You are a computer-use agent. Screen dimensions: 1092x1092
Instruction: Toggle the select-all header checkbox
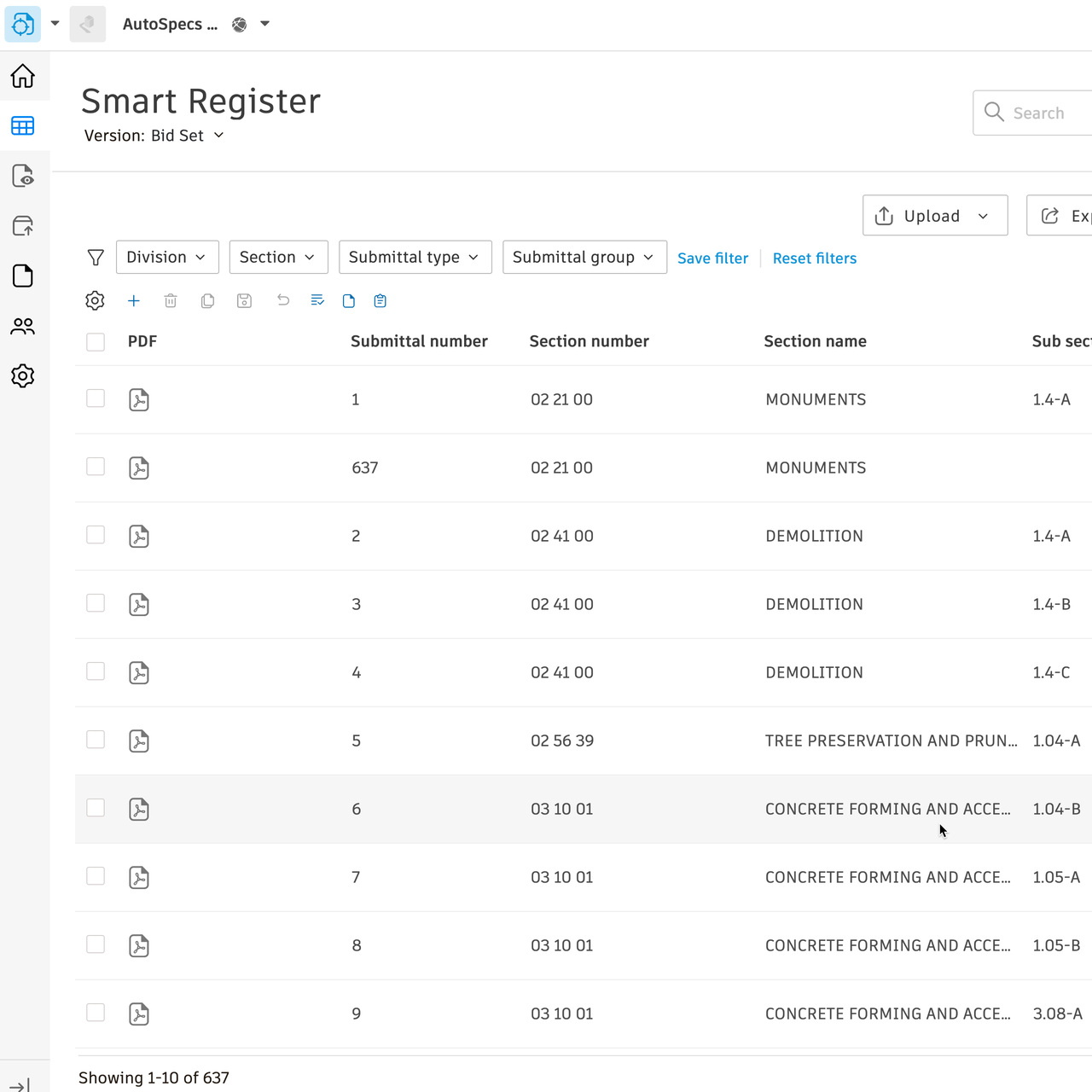tap(96, 342)
